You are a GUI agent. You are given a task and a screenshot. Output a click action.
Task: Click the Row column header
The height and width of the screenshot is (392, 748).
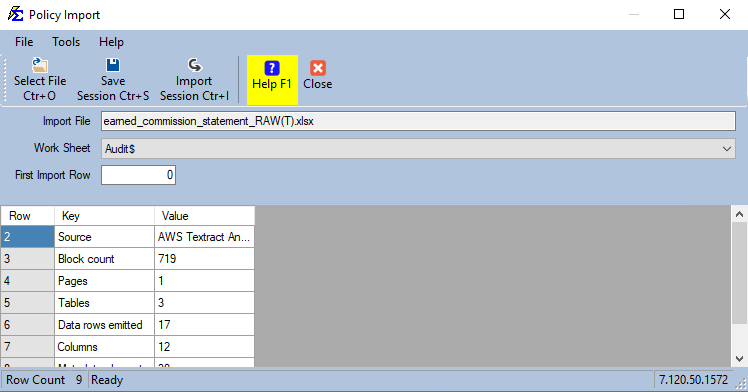[x=28, y=216]
